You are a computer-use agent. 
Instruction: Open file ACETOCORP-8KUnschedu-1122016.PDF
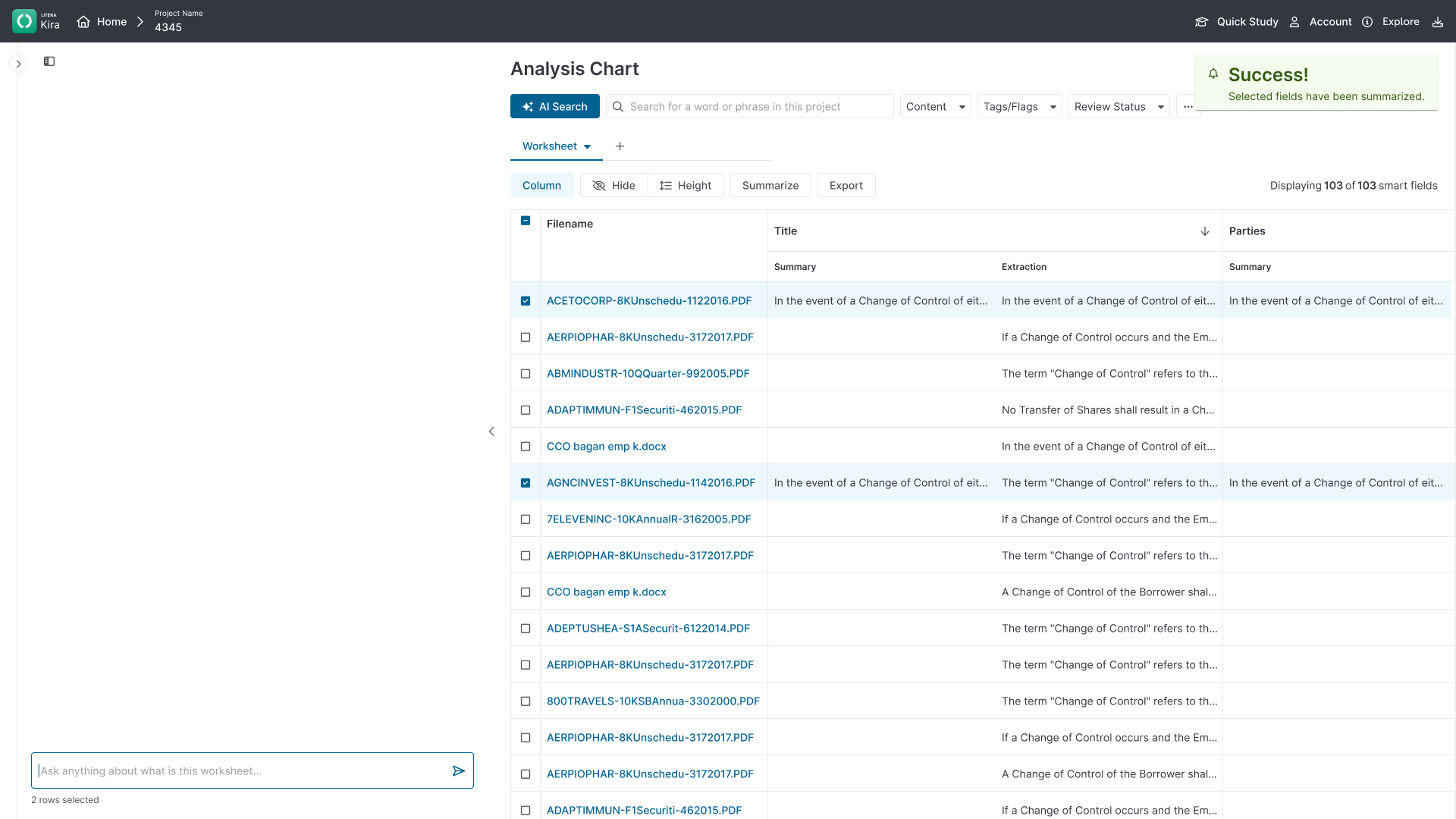click(649, 301)
